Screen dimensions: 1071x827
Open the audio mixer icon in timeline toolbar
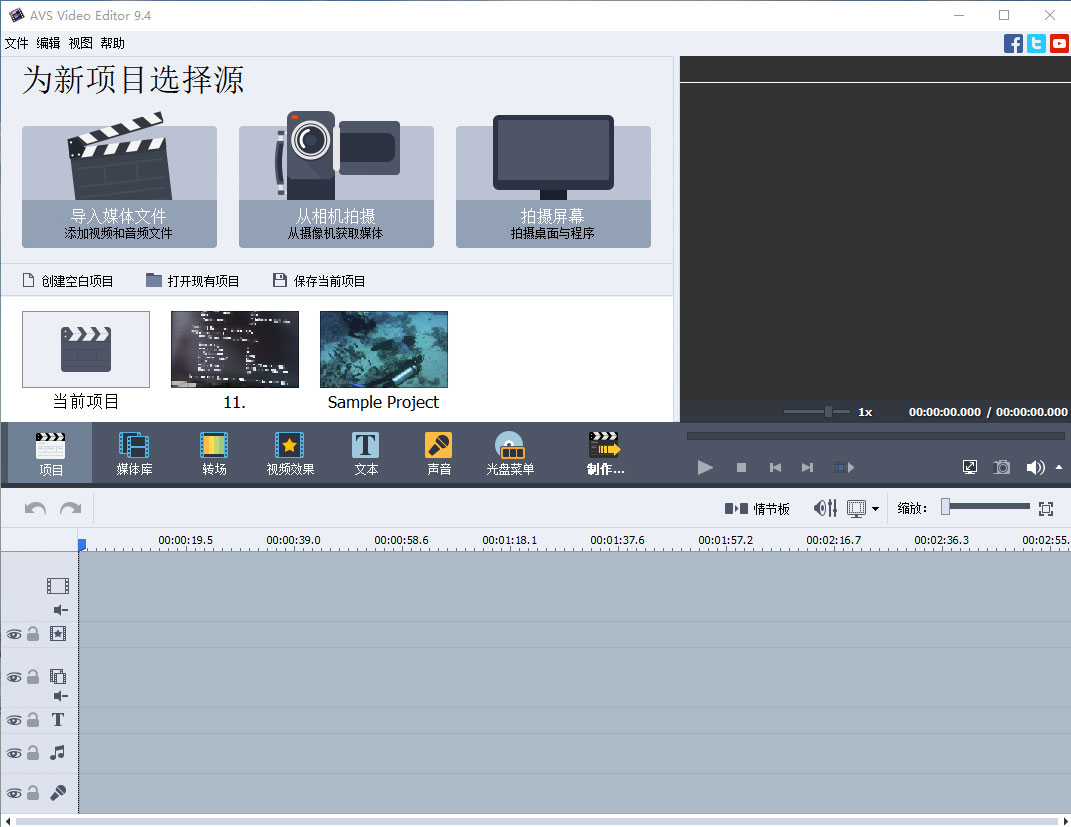[x=825, y=509]
